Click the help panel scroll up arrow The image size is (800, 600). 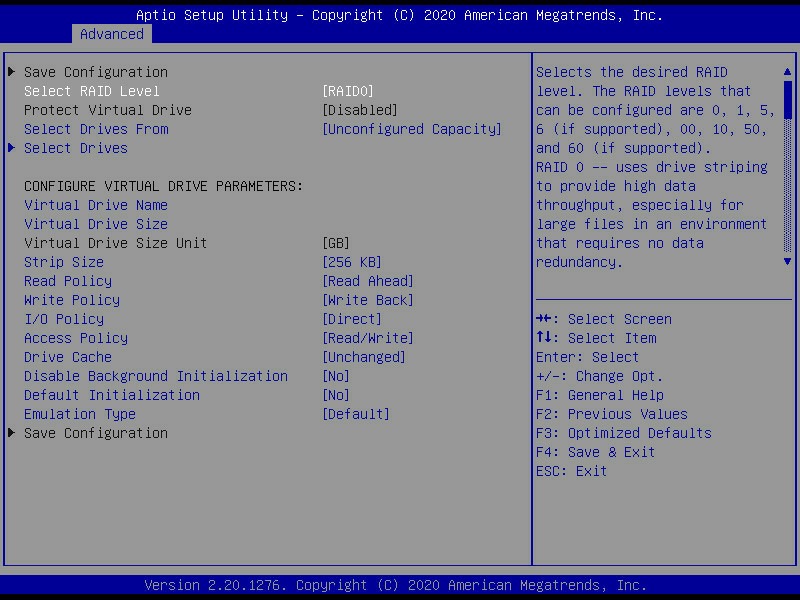[787, 72]
